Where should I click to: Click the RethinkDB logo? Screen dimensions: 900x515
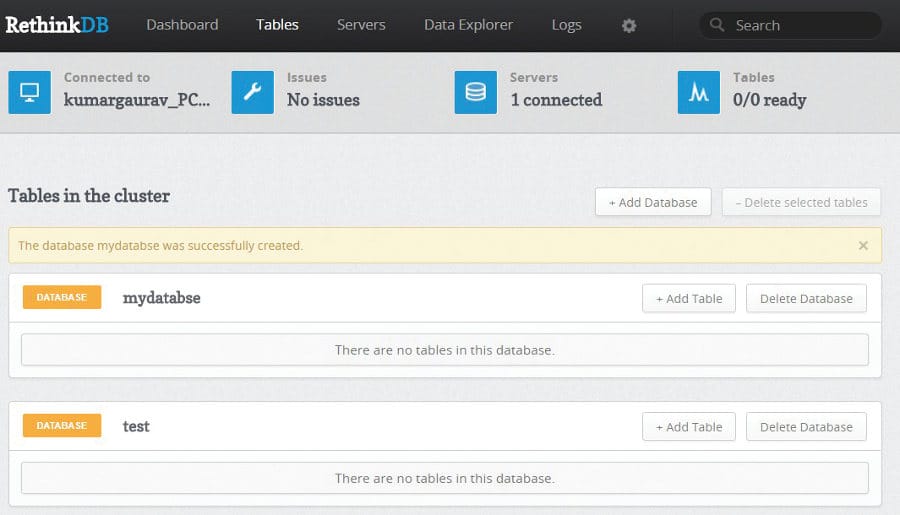point(57,25)
